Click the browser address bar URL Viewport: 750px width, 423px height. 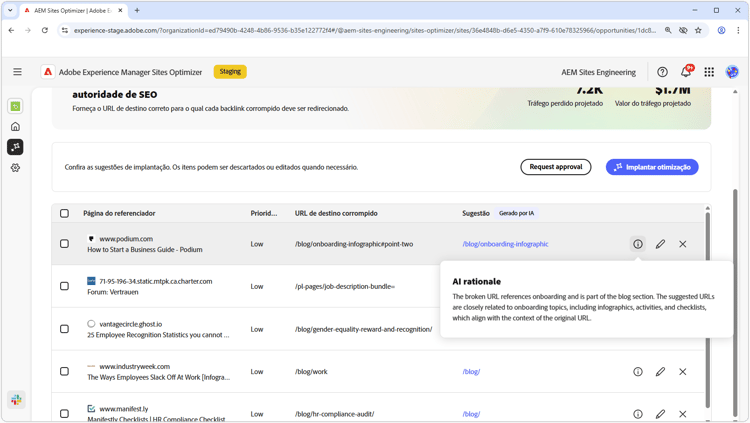tap(364, 30)
